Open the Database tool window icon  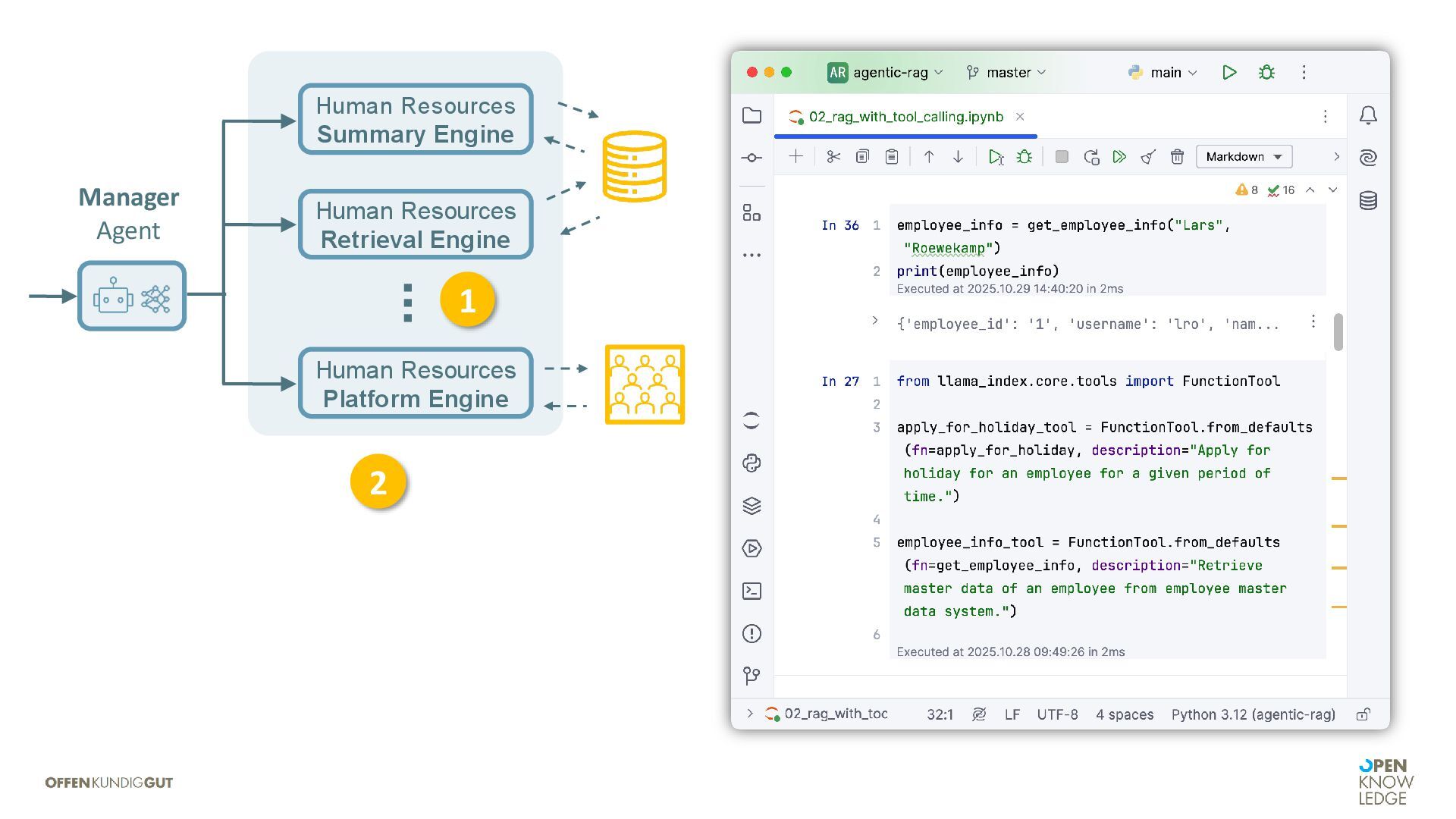pos(1368,201)
